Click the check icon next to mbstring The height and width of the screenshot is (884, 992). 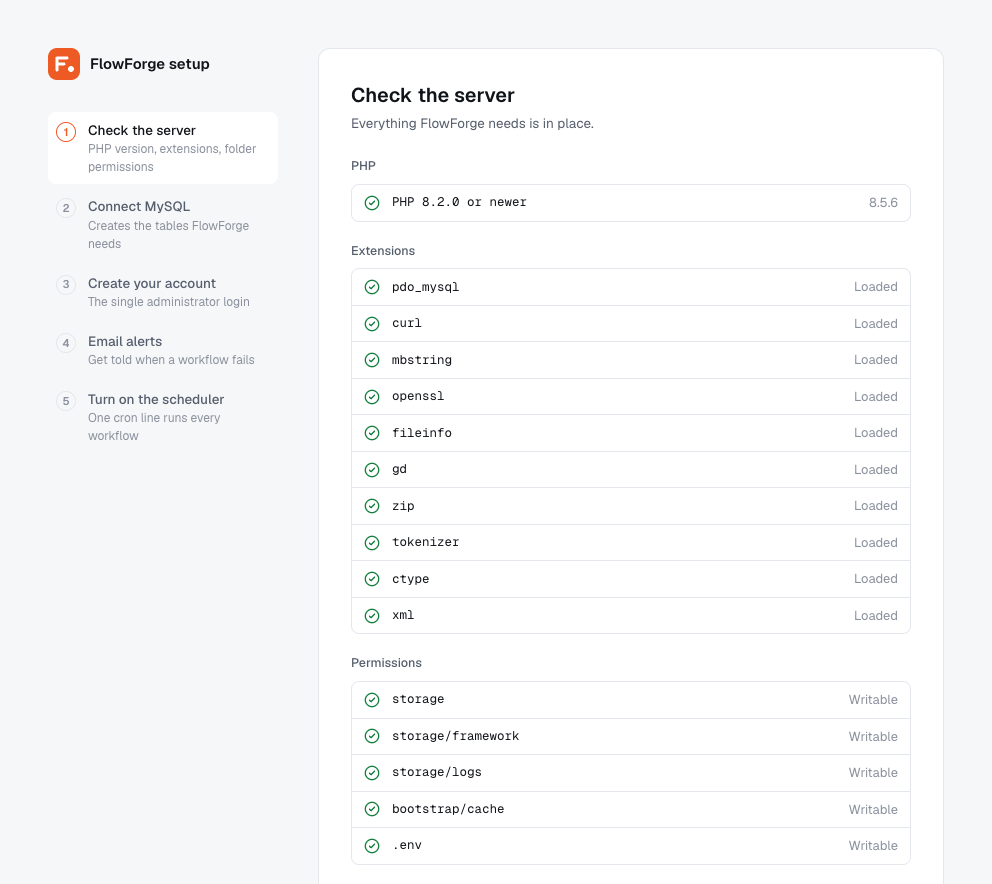[372, 360]
